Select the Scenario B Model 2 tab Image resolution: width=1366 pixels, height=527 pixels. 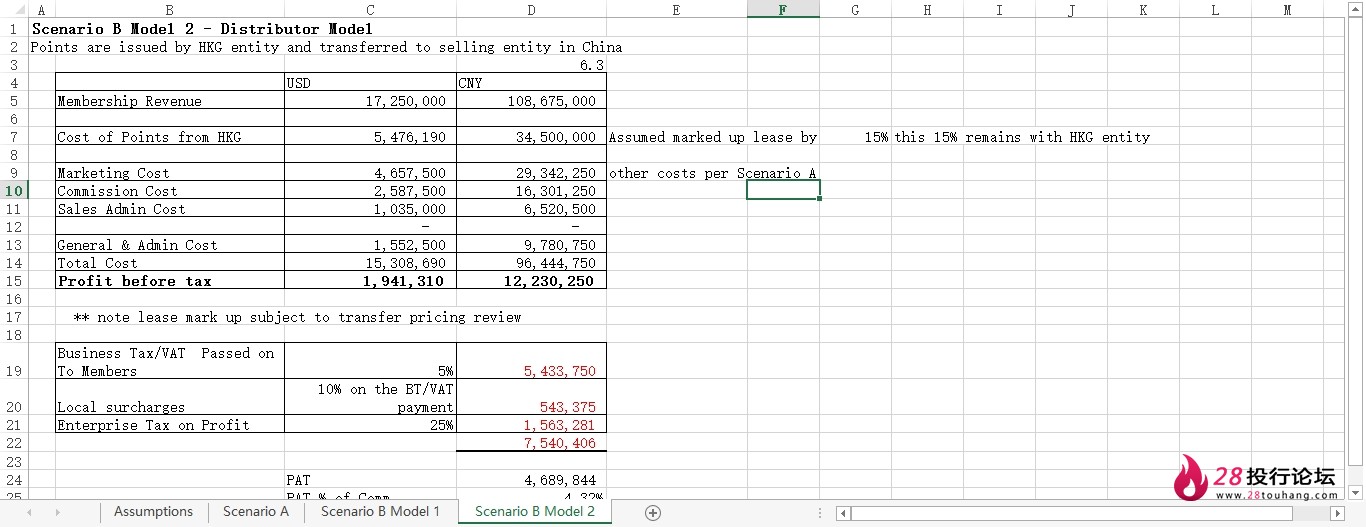point(535,512)
